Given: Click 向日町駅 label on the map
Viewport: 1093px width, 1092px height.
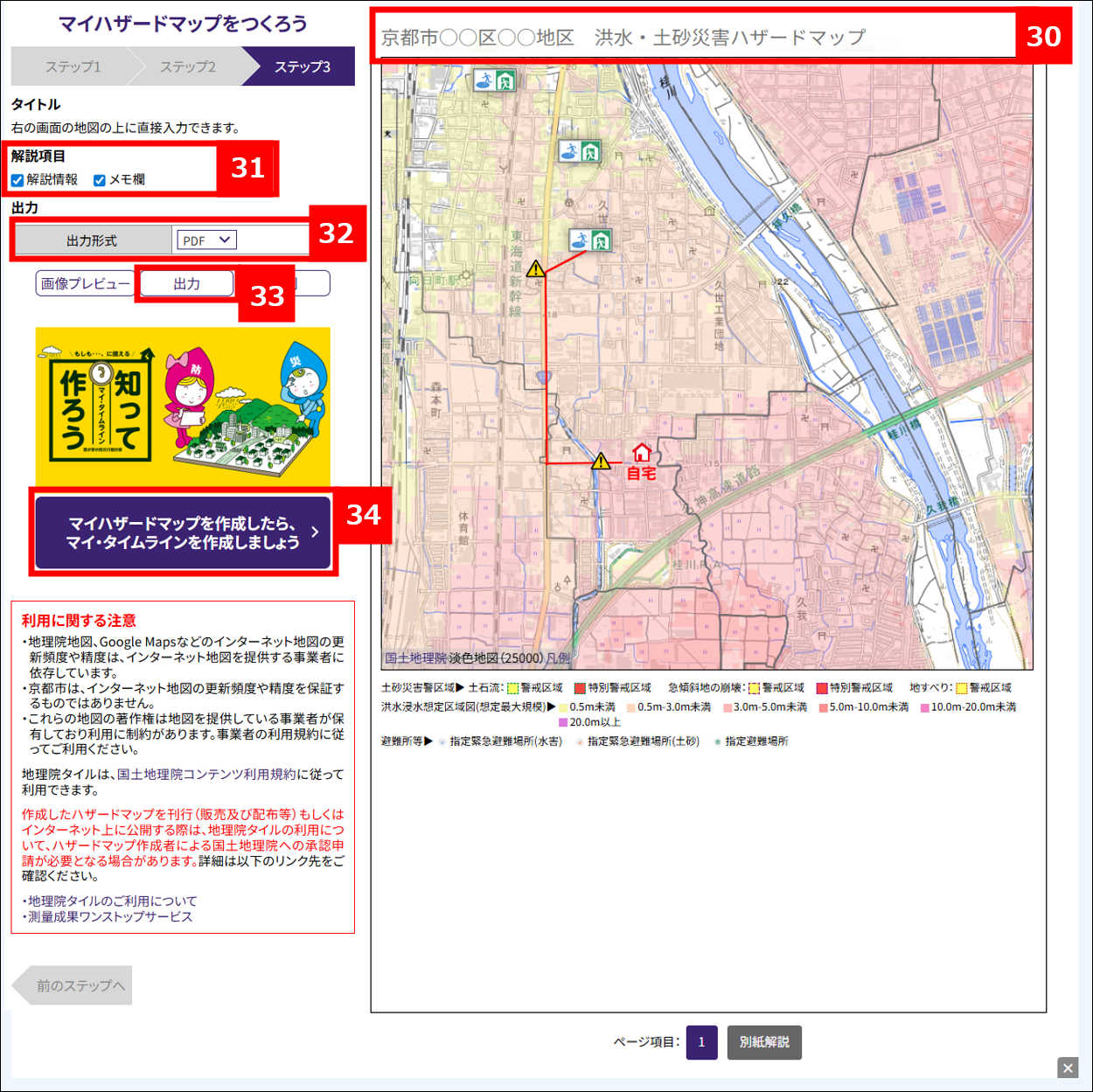Looking at the screenshot, I should pos(435,281).
